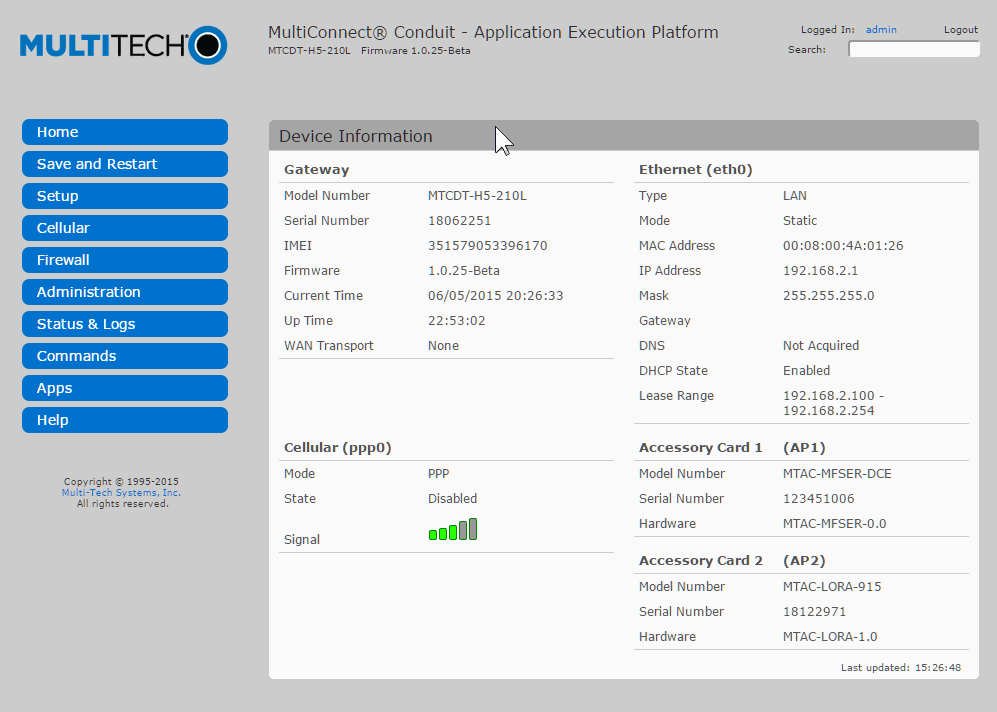
Task: Click the MultiTech logo
Action: 123,45
